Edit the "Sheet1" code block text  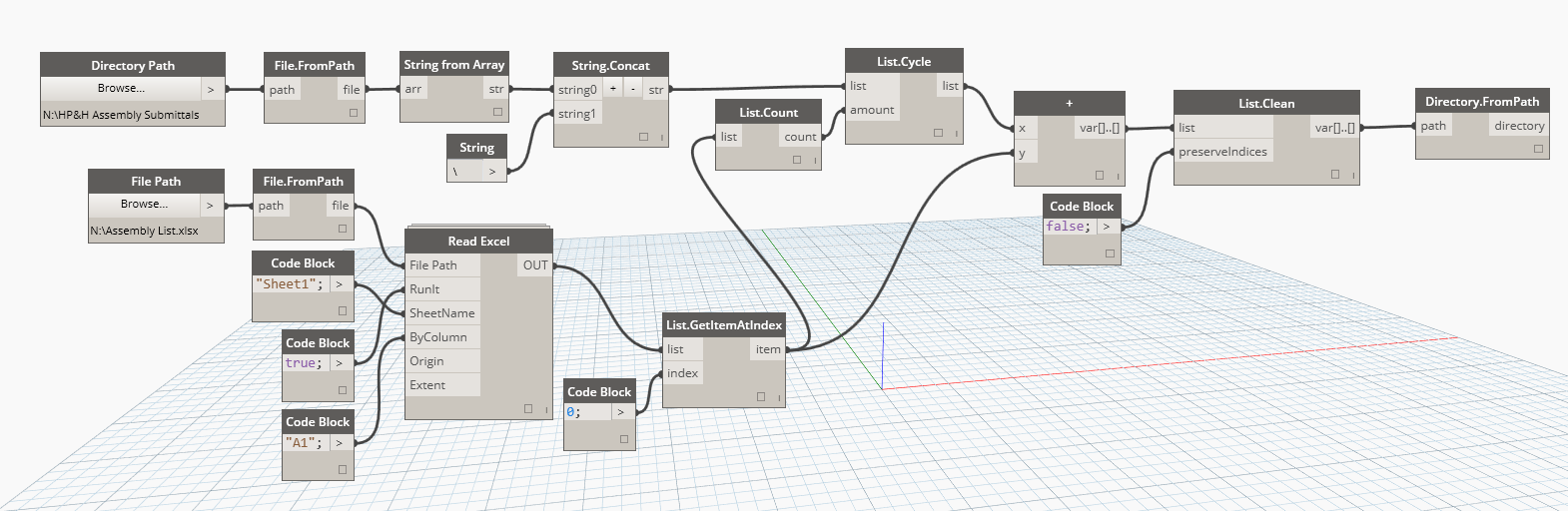point(291,284)
